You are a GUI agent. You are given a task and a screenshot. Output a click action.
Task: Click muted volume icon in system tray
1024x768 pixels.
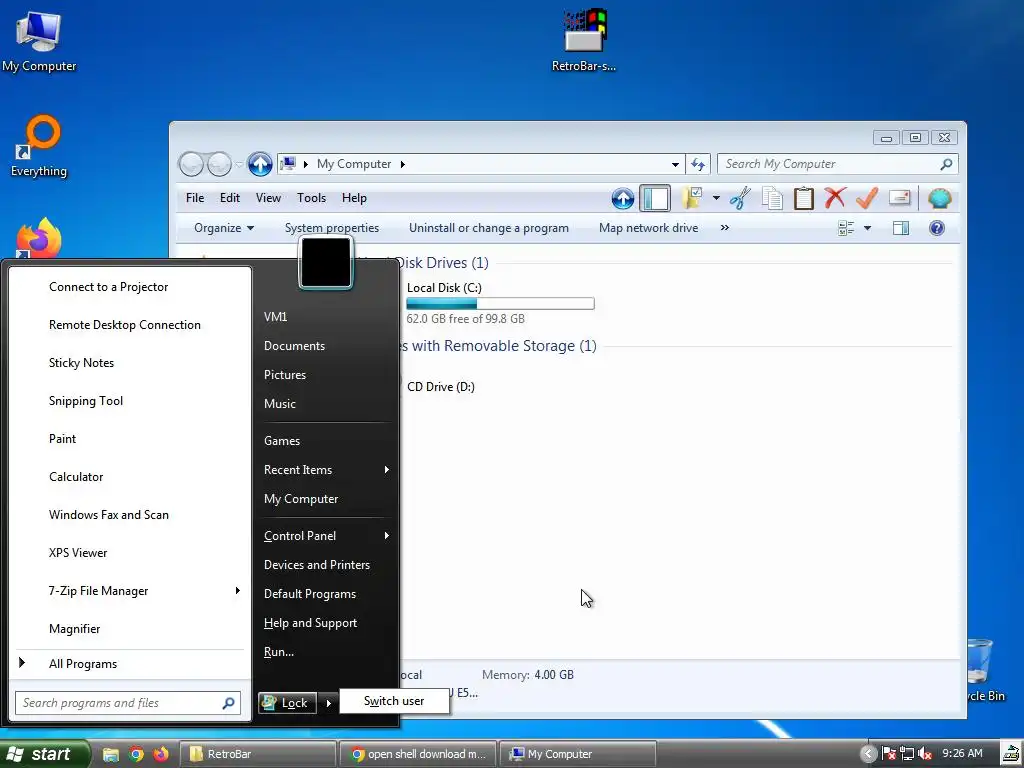925,754
